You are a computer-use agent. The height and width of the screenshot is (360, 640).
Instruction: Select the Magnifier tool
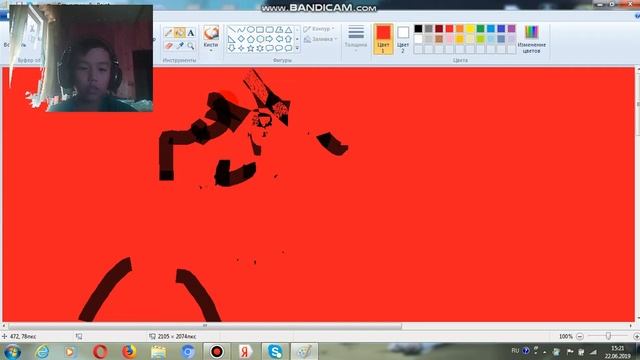pos(191,46)
